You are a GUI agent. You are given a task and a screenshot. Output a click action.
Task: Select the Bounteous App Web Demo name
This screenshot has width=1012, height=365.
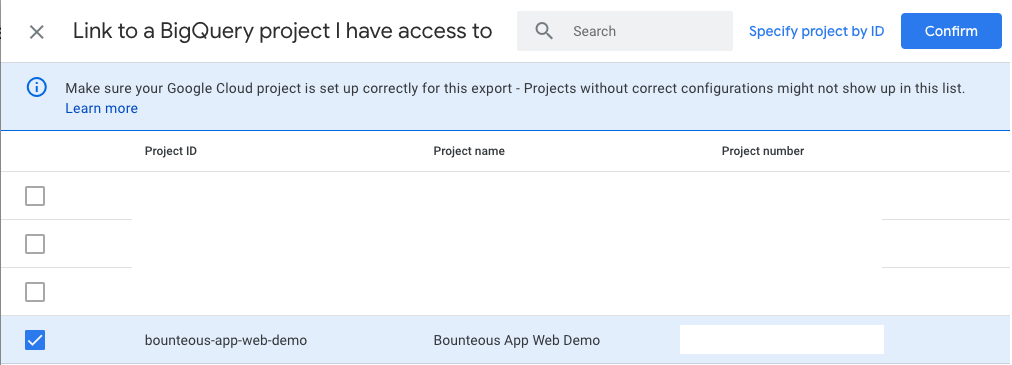point(517,340)
